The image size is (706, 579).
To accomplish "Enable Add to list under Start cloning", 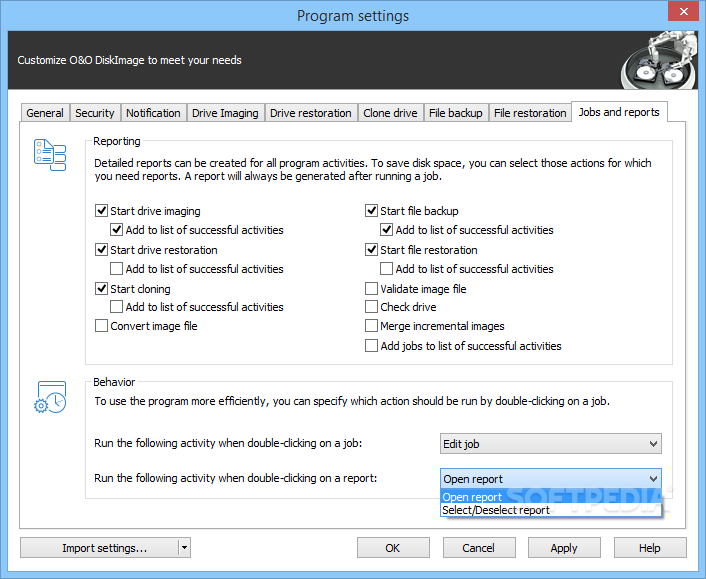I will (117, 307).
